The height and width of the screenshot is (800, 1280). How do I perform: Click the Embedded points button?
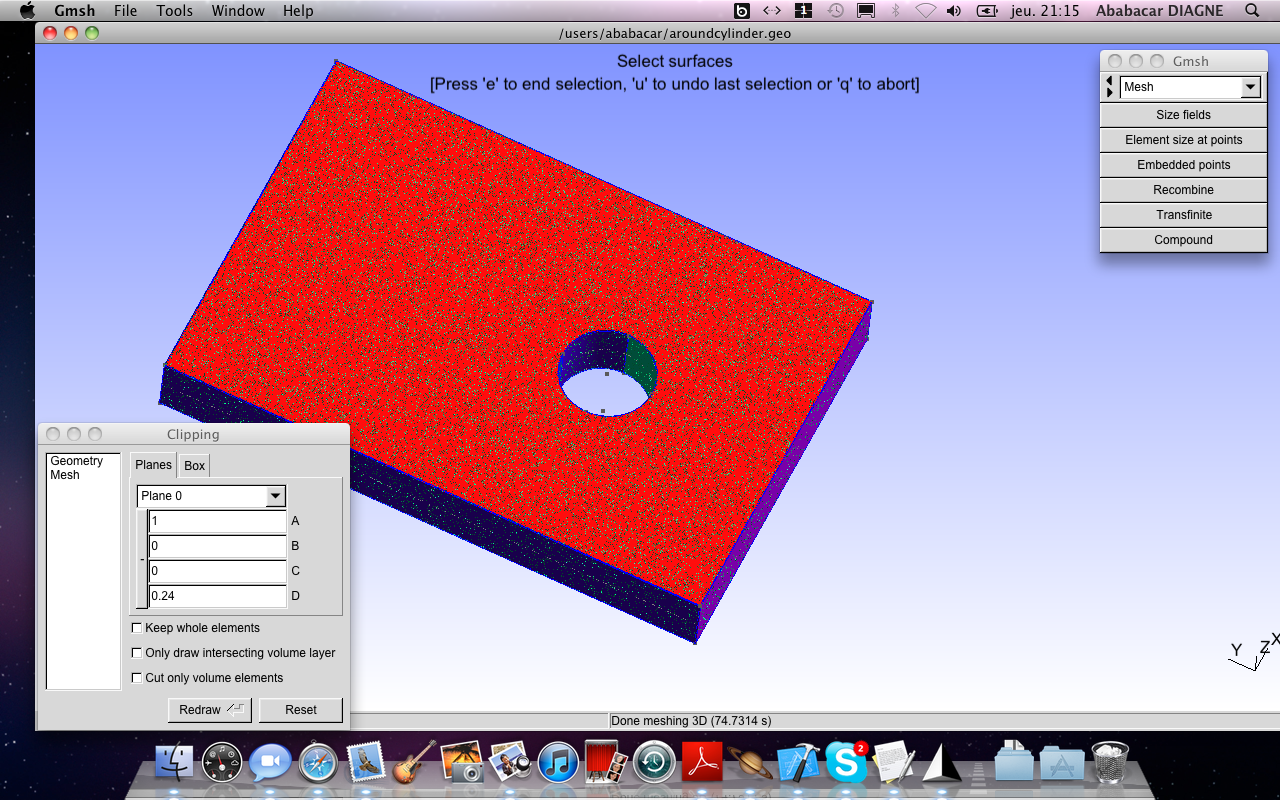[1183, 165]
